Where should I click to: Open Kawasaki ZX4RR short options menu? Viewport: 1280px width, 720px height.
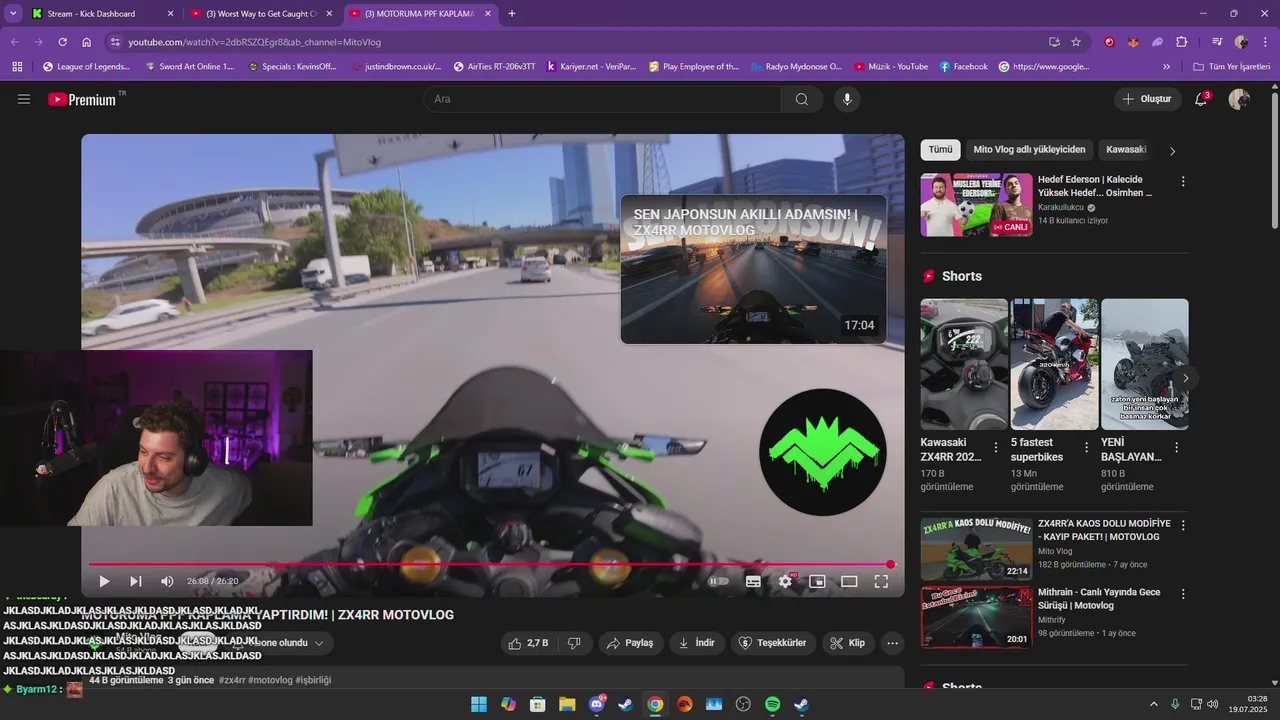click(995, 448)
